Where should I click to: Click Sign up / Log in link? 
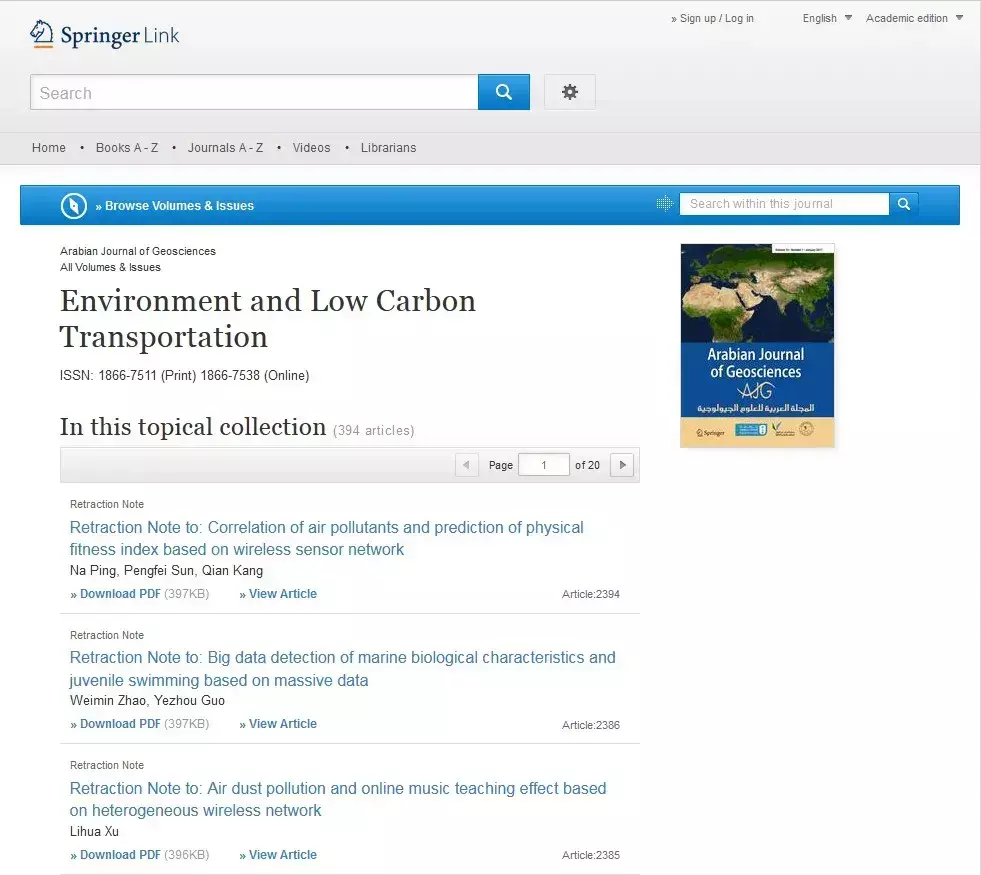tap(716, 18)
